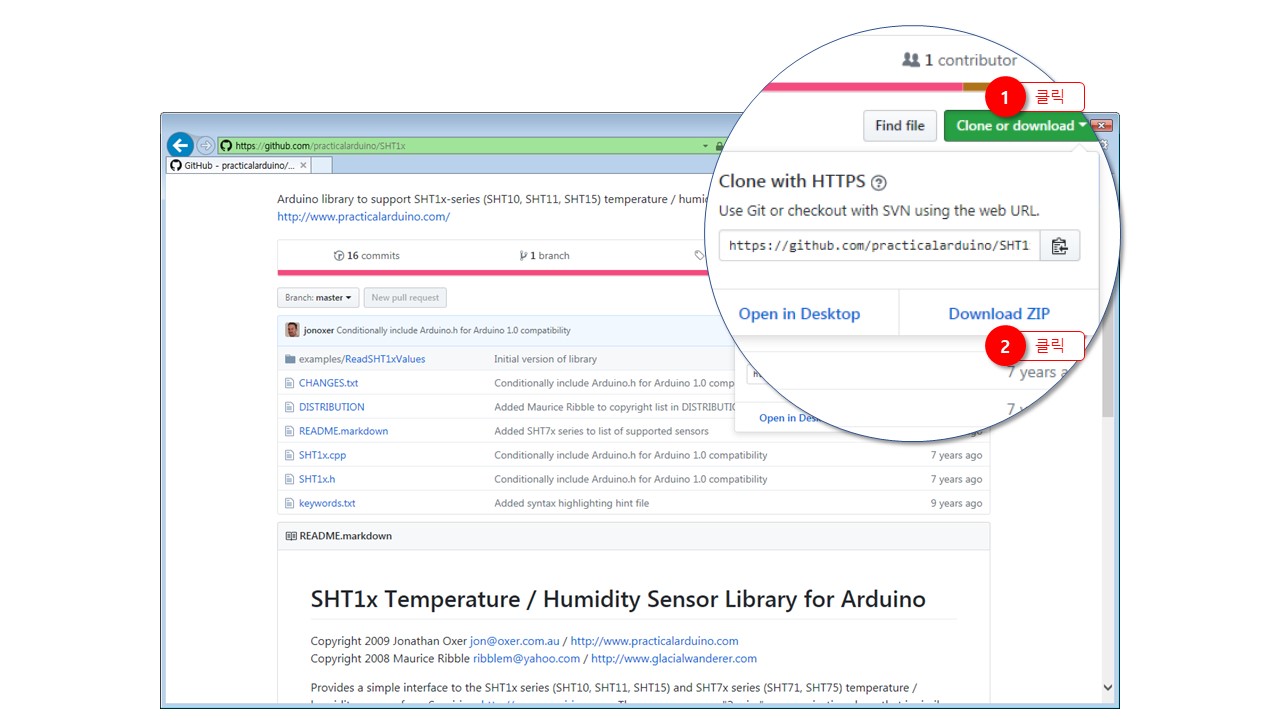Open the latest commit message beside jonoxer
1280x720 pixels.
pos(453,330)
